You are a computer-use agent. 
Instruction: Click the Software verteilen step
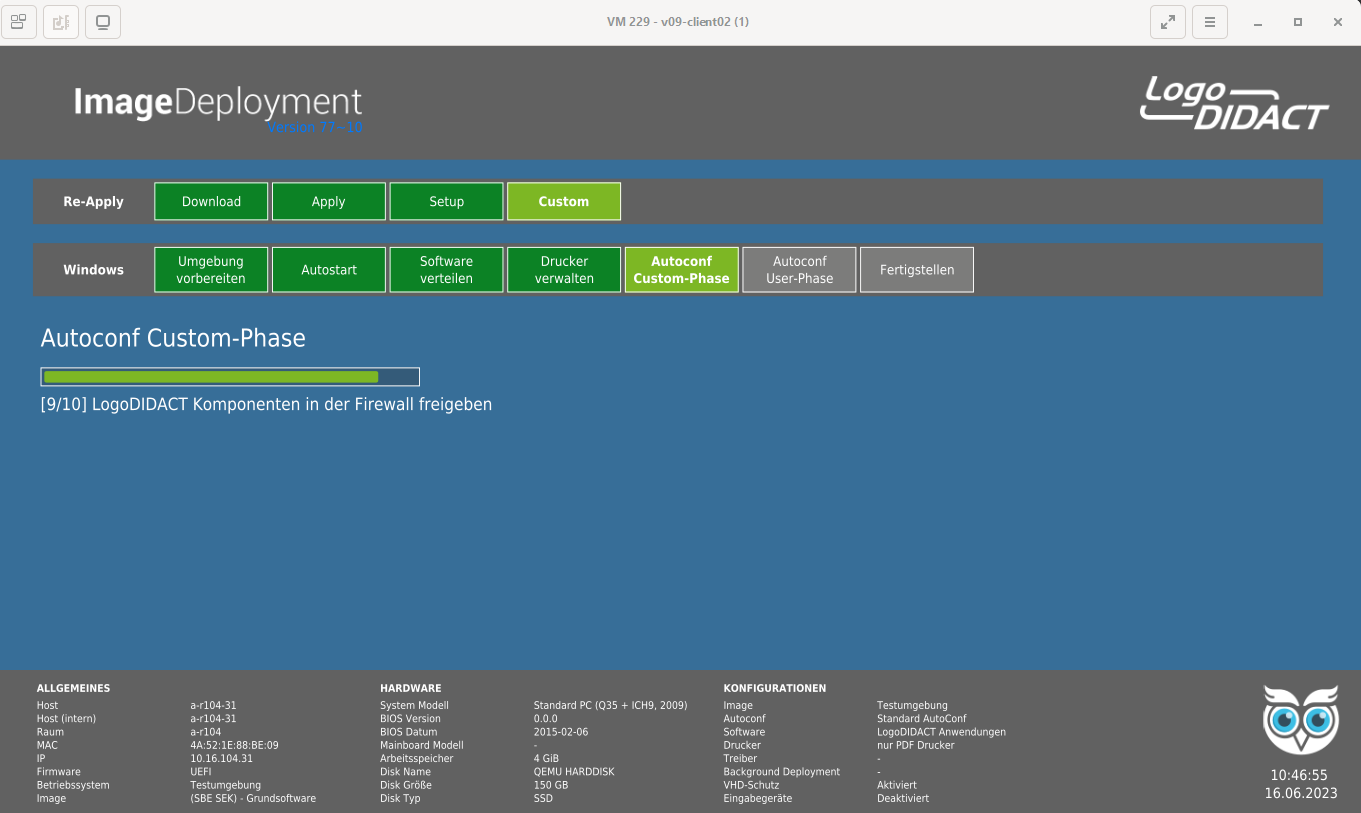[x=446, y=270]
